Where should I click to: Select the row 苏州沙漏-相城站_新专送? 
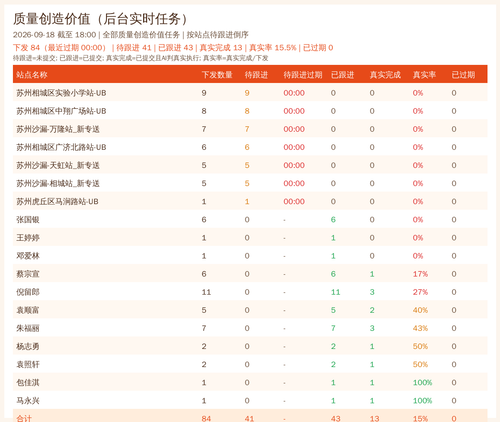[x=250, y=183]
